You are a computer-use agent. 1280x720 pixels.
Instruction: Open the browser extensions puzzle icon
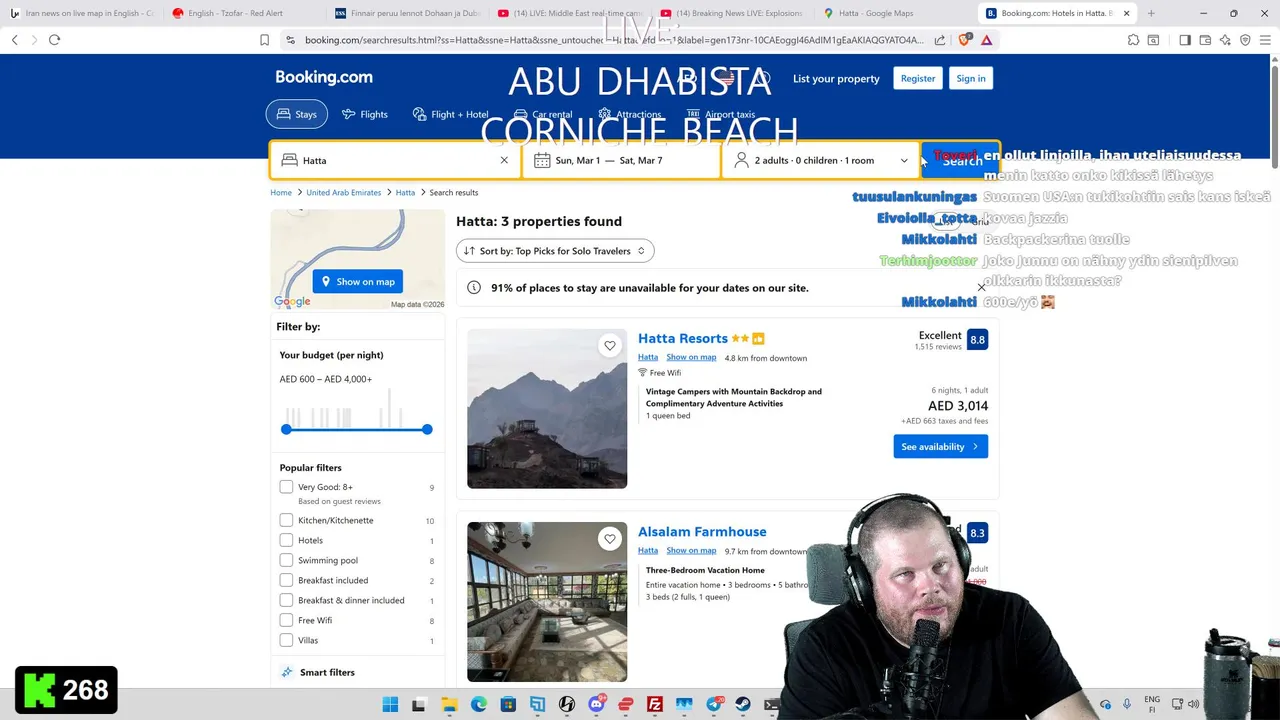coord(1133,40)
